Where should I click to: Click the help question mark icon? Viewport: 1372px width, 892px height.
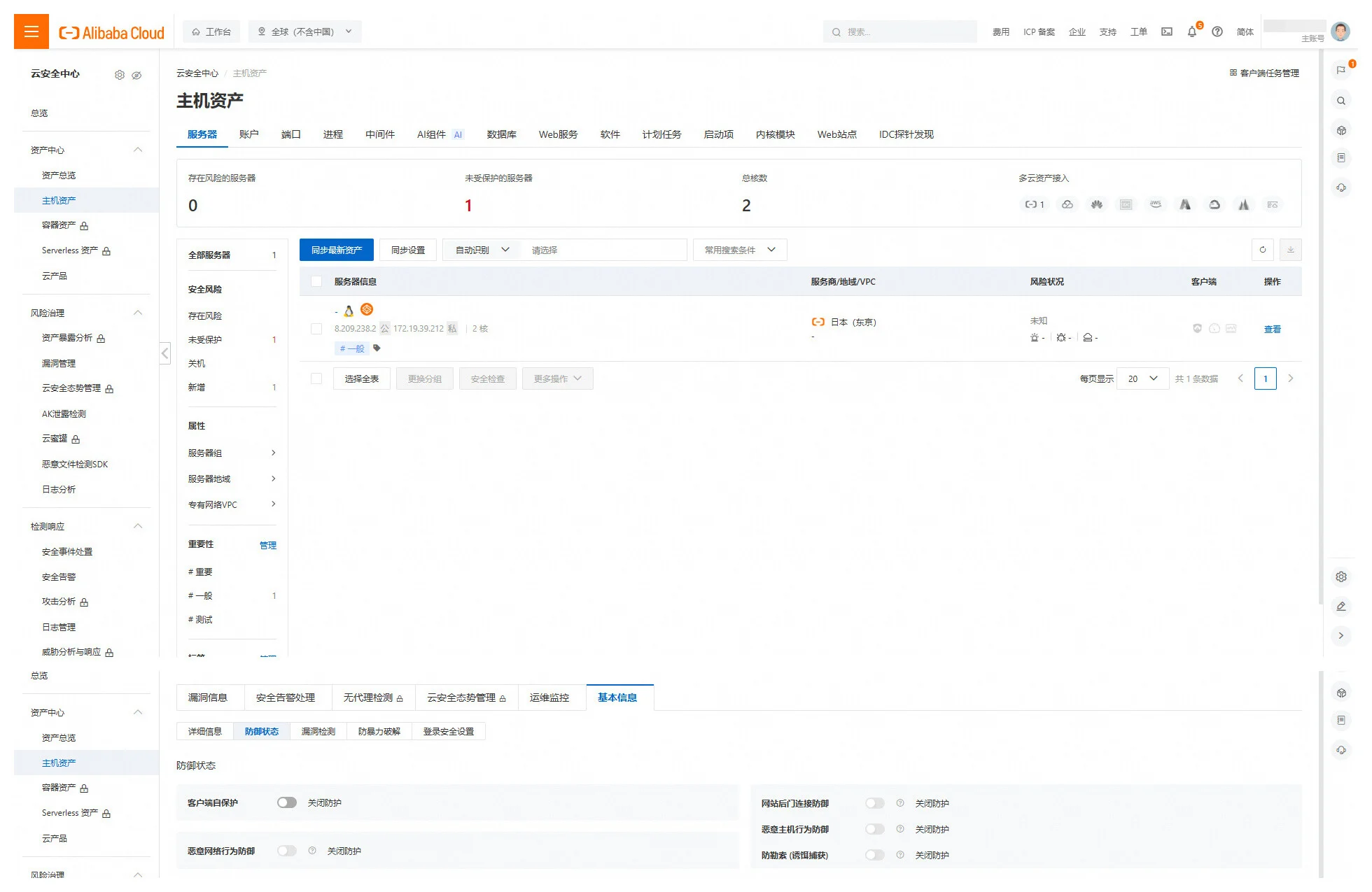[1217, 31]
